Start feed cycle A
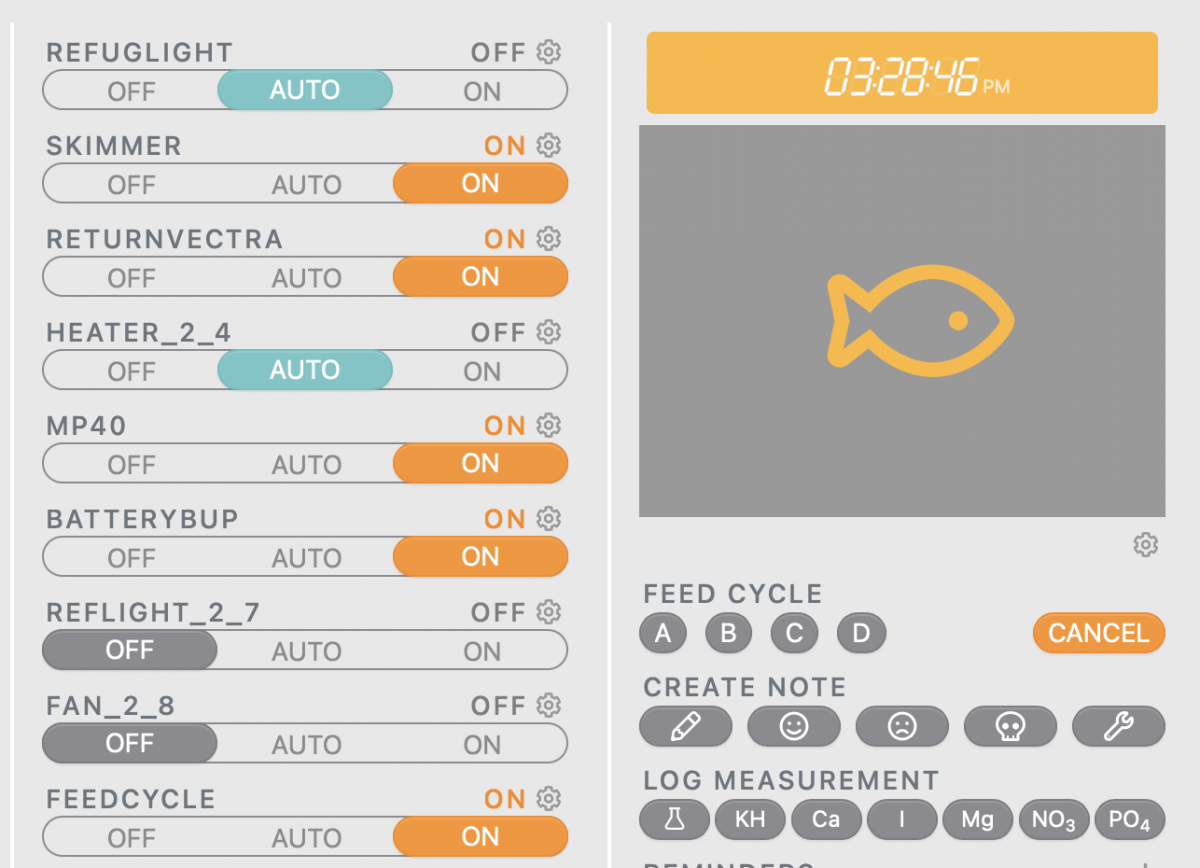The height and width of the screenshot is (868, 1200). pyautogui.click(x=663, y=633)
